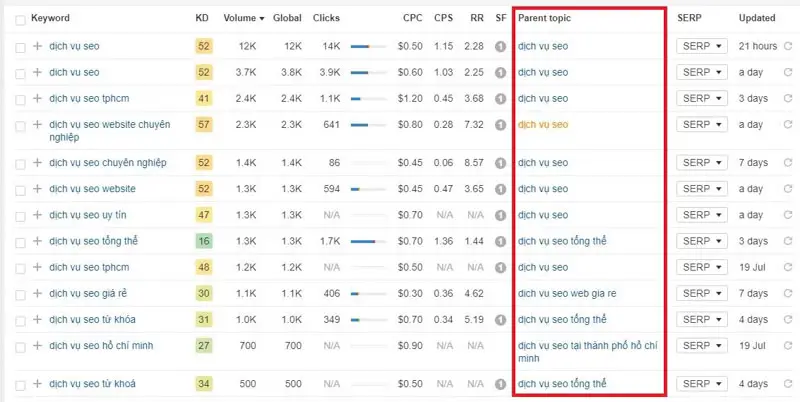Viewport: 800px width, 402px height.
Task: Tick checkbox for 'dịch vụ seo giá rẻ'
Action: pos(20,295)
